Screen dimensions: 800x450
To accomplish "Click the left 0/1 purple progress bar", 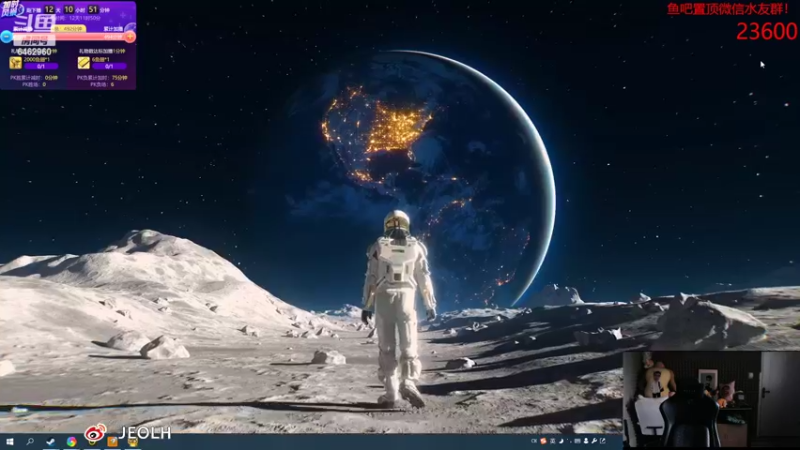I will (41, 66).
